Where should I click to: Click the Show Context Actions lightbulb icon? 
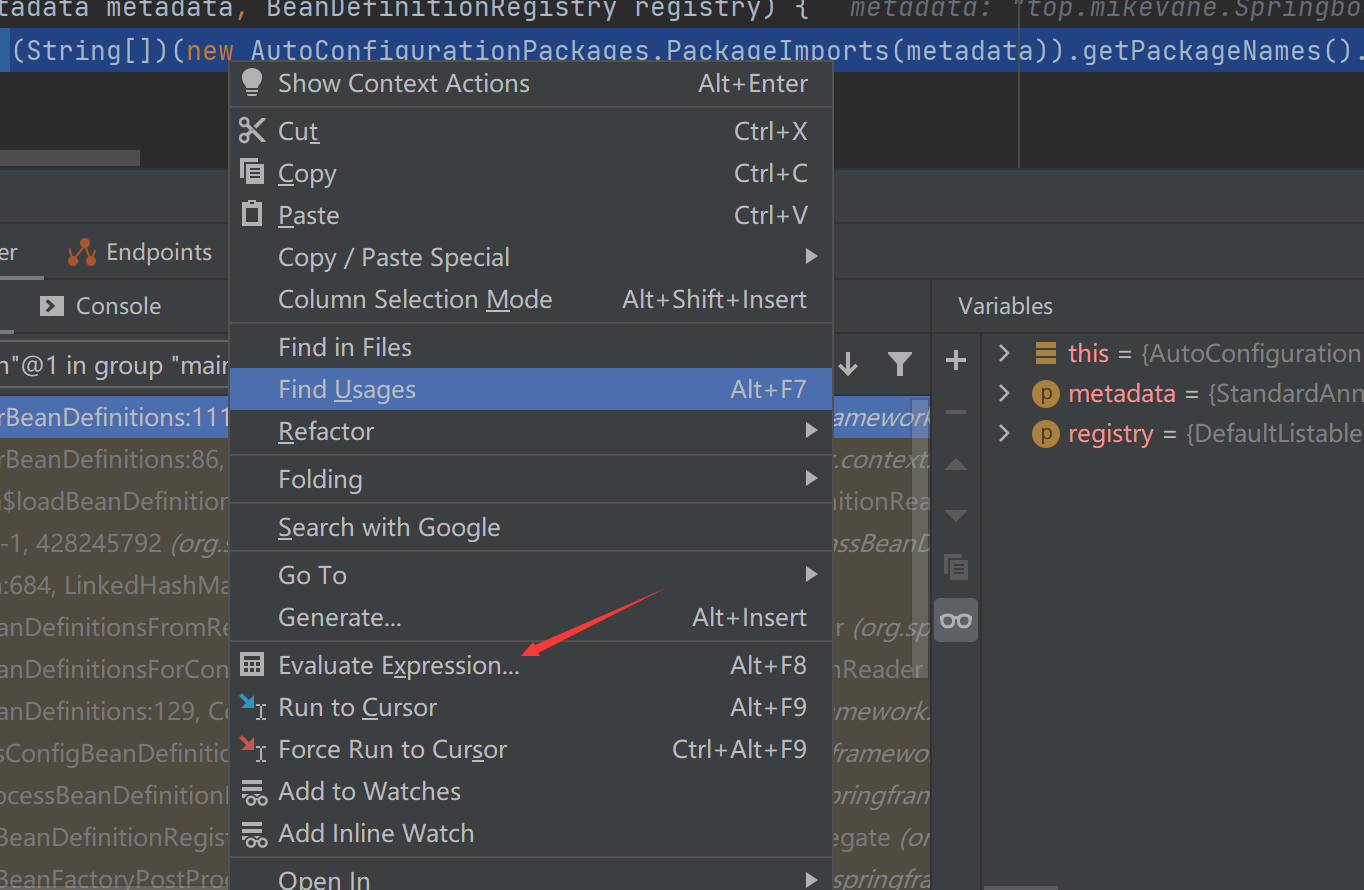coord(252,83)
